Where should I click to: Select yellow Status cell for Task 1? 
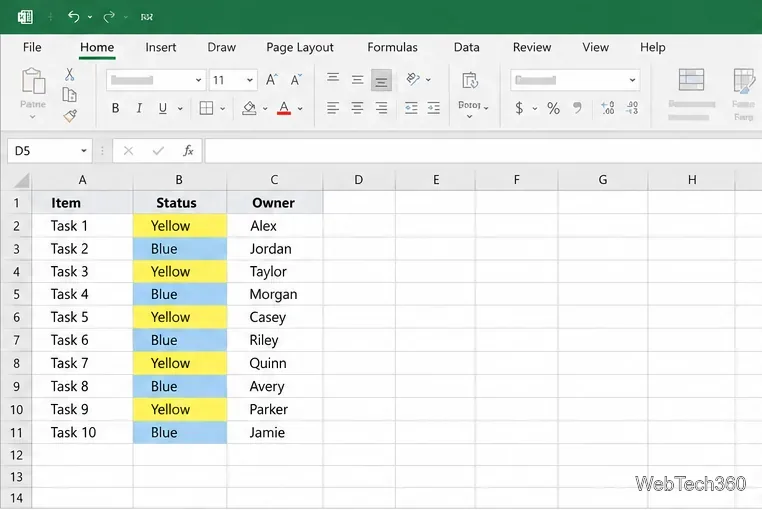point(180,226)
